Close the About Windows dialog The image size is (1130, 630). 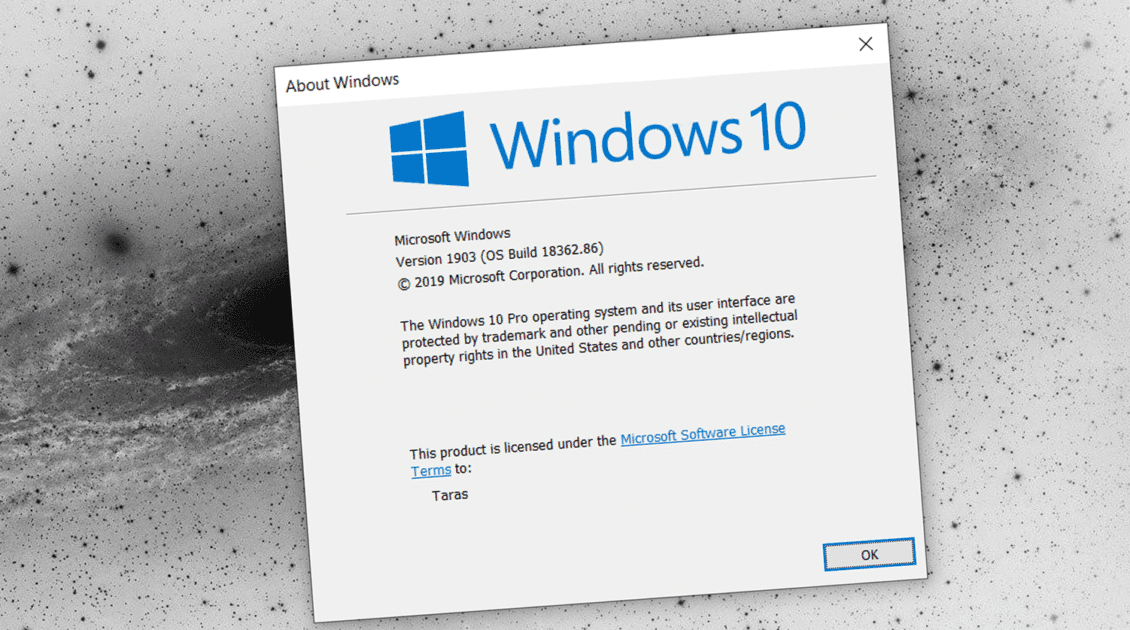(865, 44)
